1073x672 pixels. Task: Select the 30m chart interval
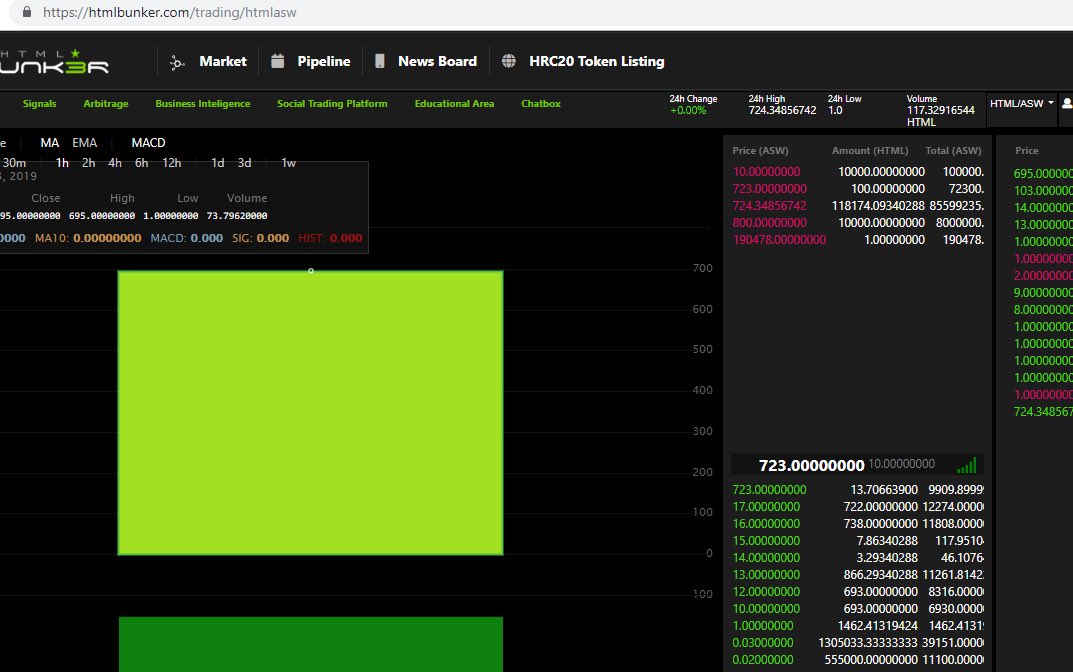point(14,163)
